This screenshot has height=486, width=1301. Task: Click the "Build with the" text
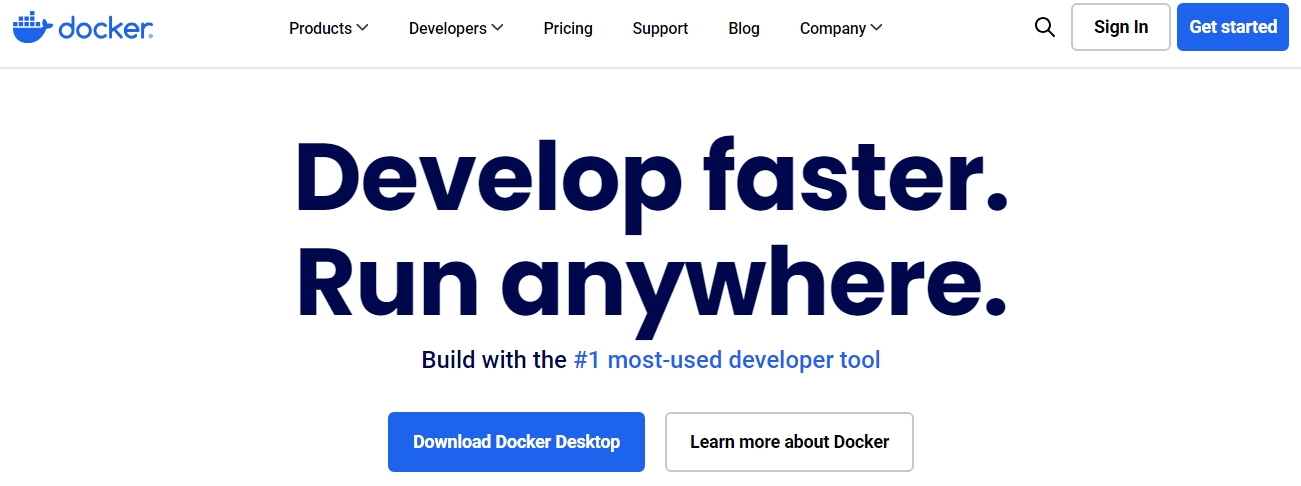pyautogui.click(x=494, y=360)
